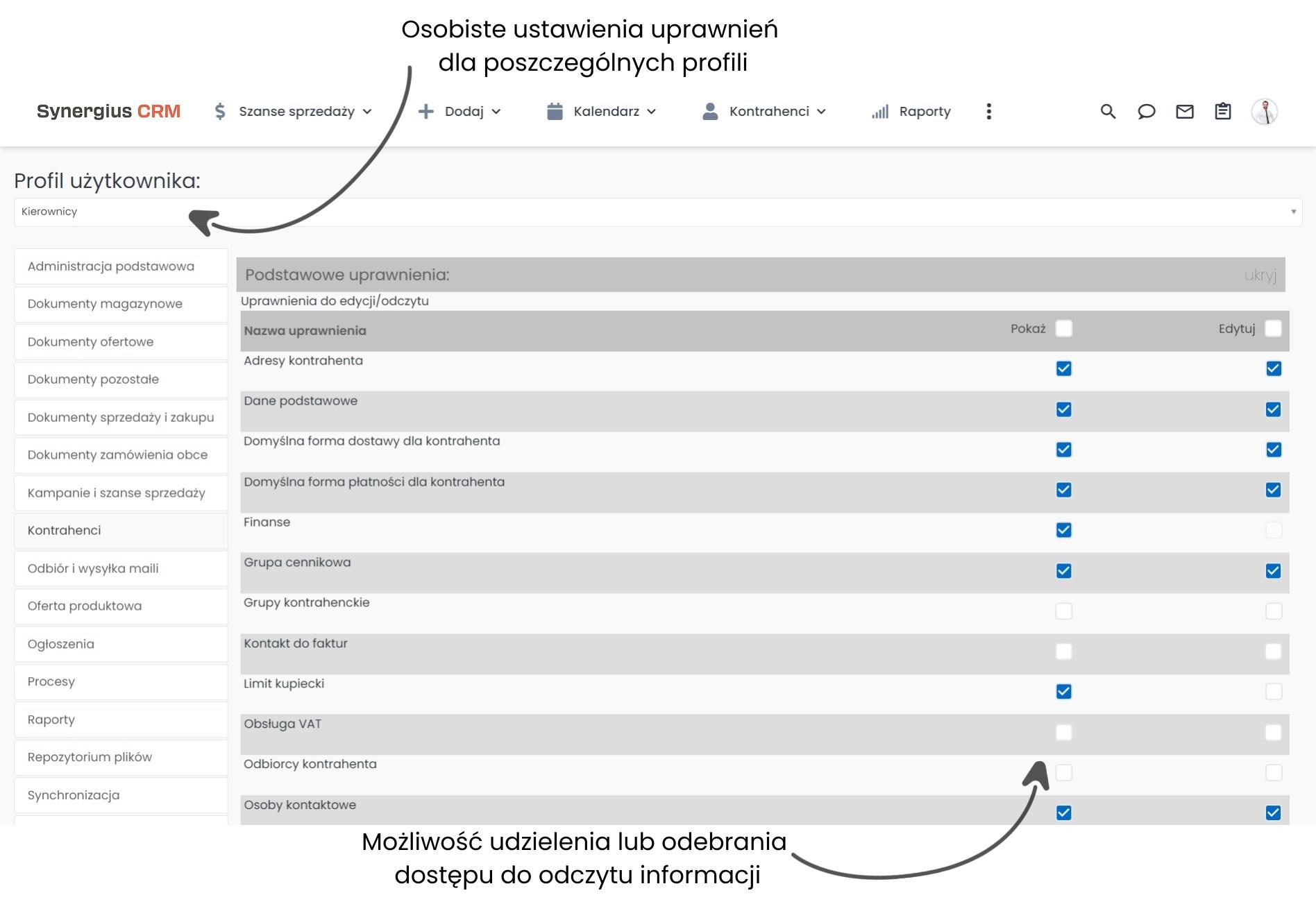
Task: Click the bar chart icon next to Raporty
Action: coord(879,111)
